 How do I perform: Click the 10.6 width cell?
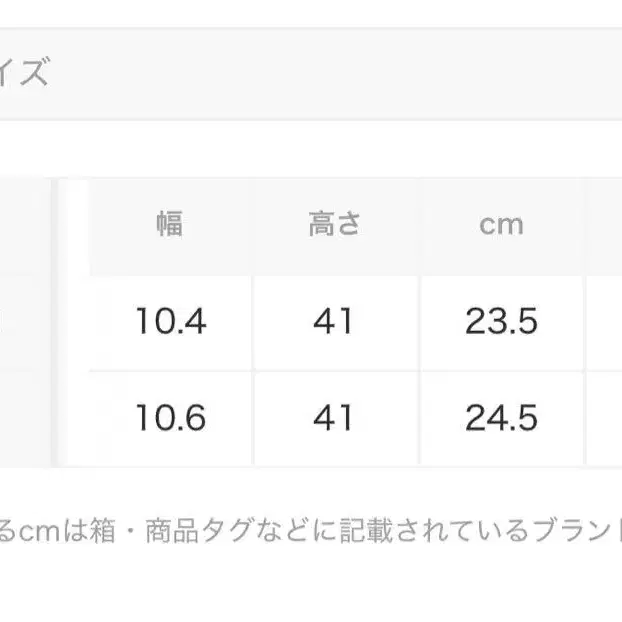coord(170,417)
